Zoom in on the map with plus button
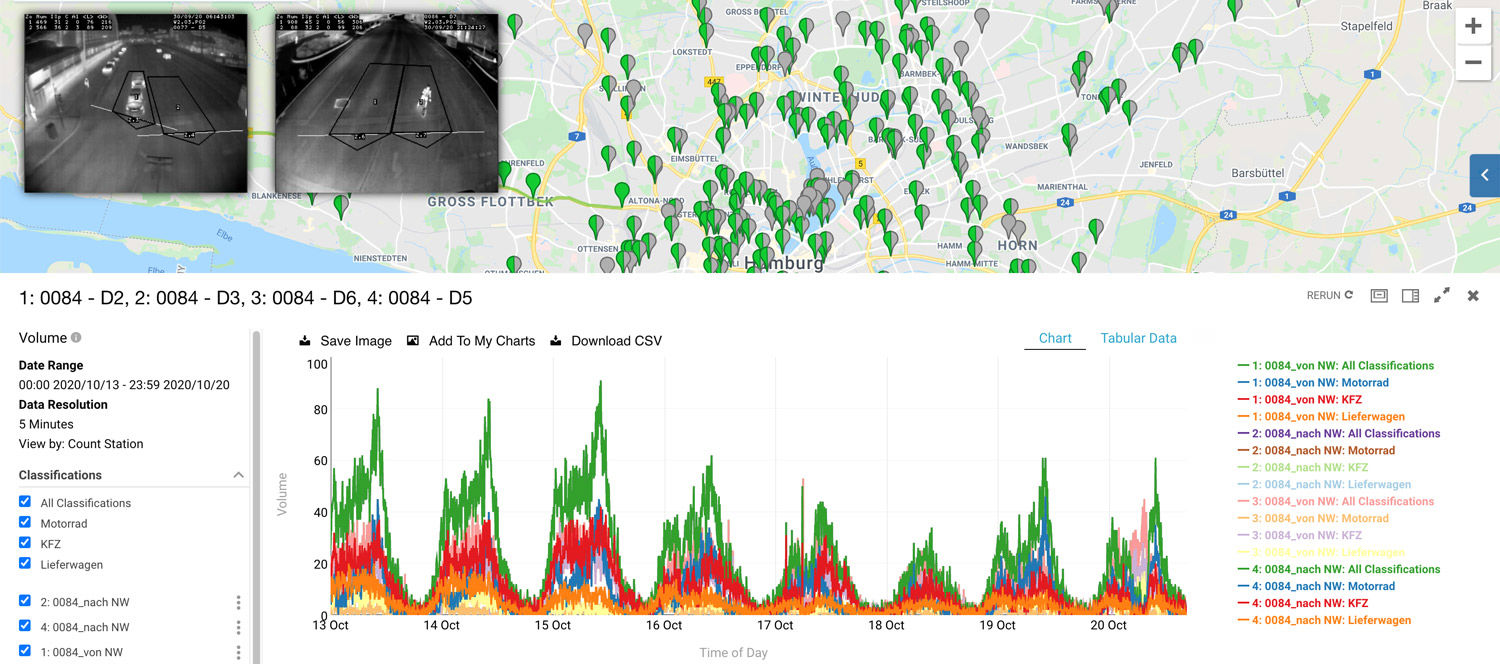 click(x=1472, y=27)
